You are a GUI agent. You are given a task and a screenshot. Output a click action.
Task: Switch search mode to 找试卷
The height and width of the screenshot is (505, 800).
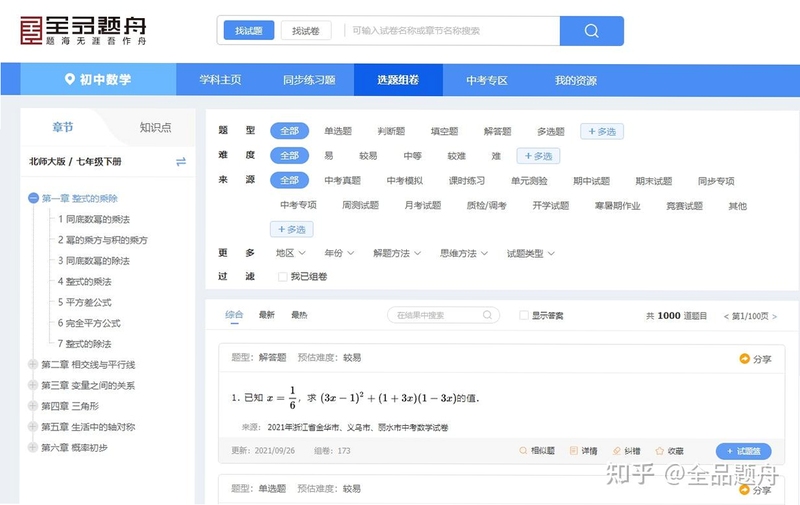306,31
